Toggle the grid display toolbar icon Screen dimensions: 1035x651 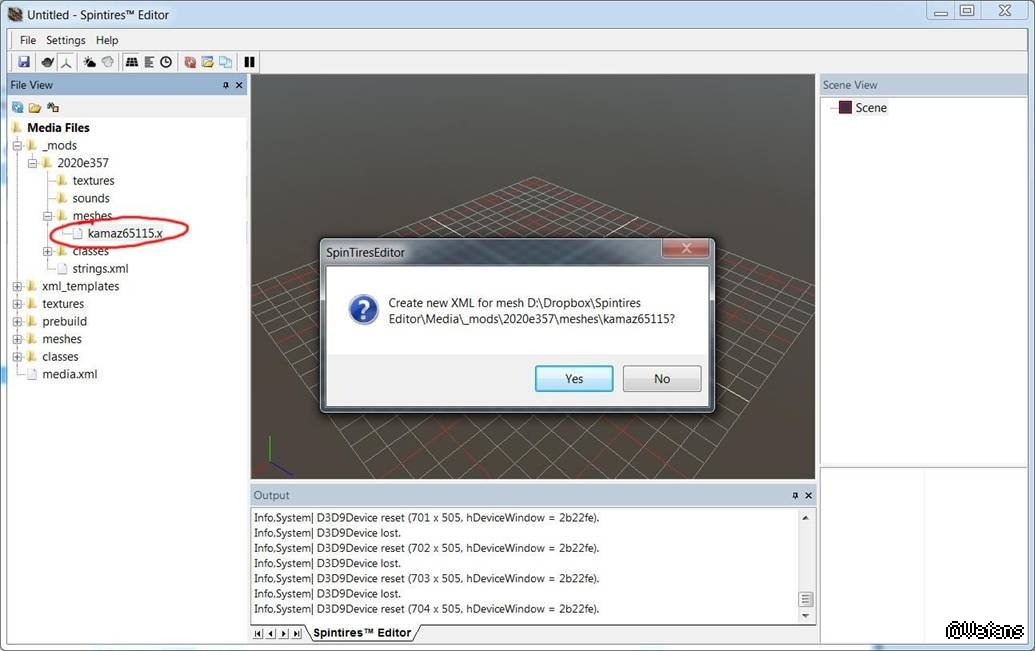[x=131, y=62]
